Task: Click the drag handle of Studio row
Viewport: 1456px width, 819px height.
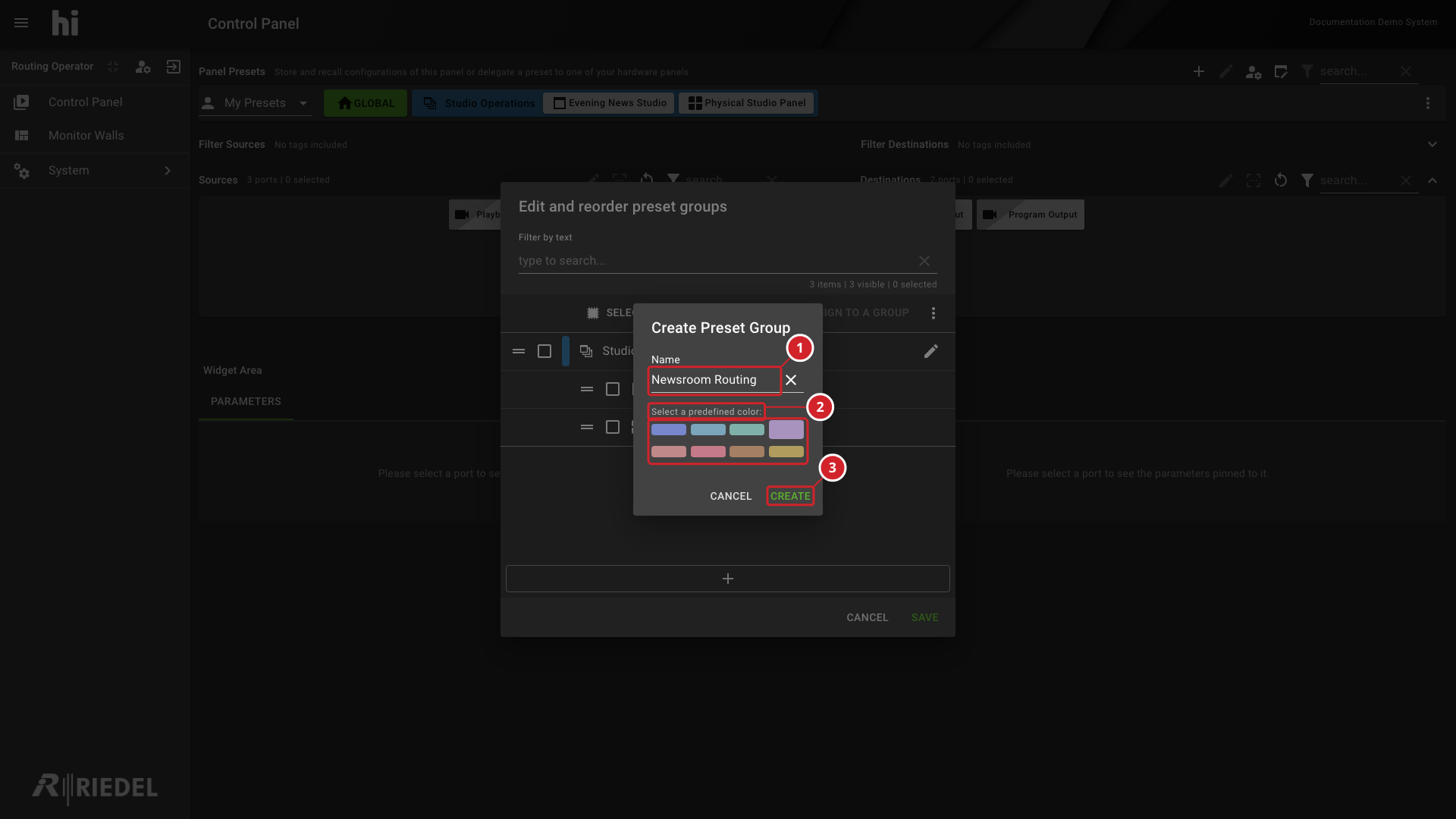Action: (x=519, y=351)
